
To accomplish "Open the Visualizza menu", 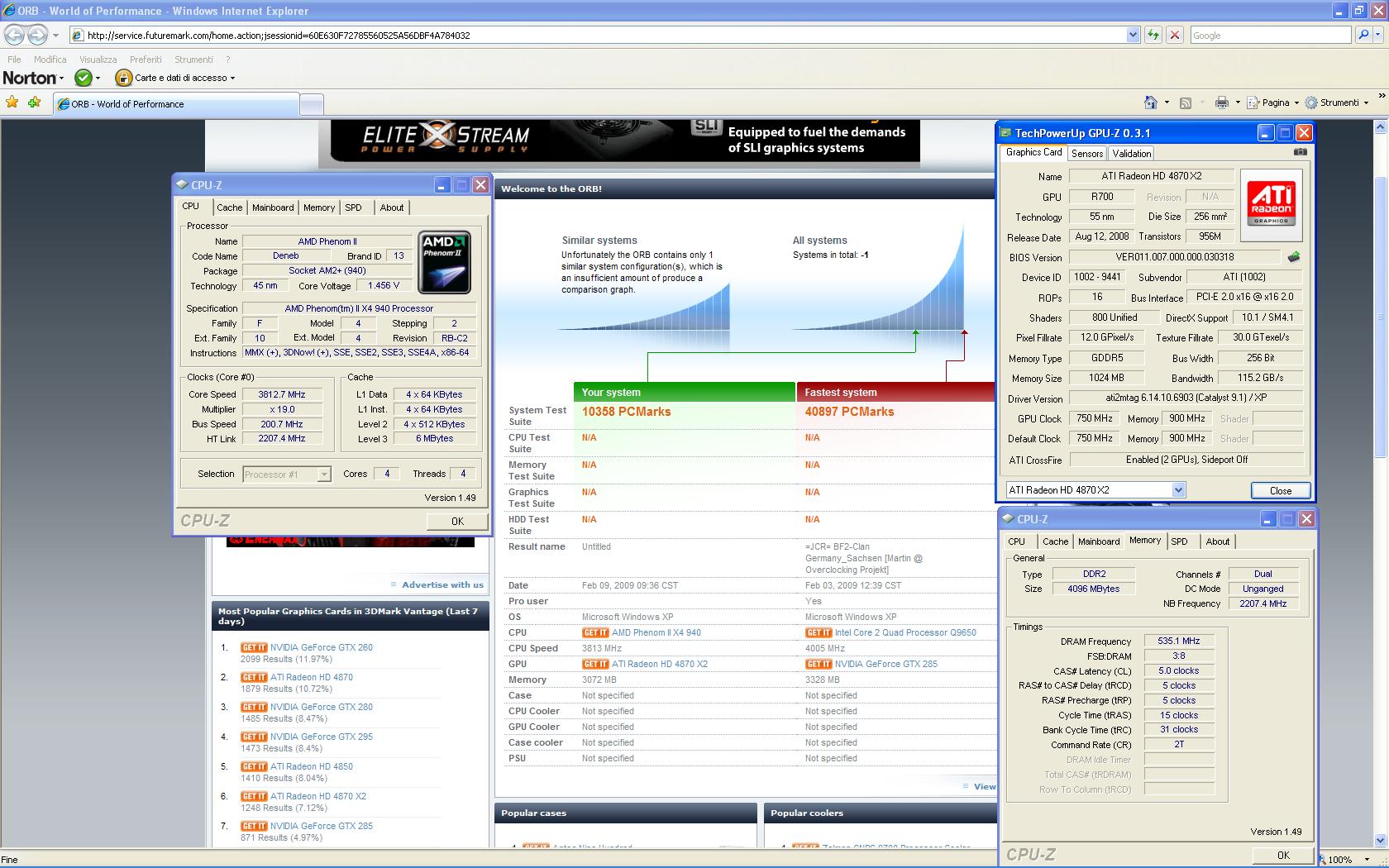I will (x=98, y=60).
